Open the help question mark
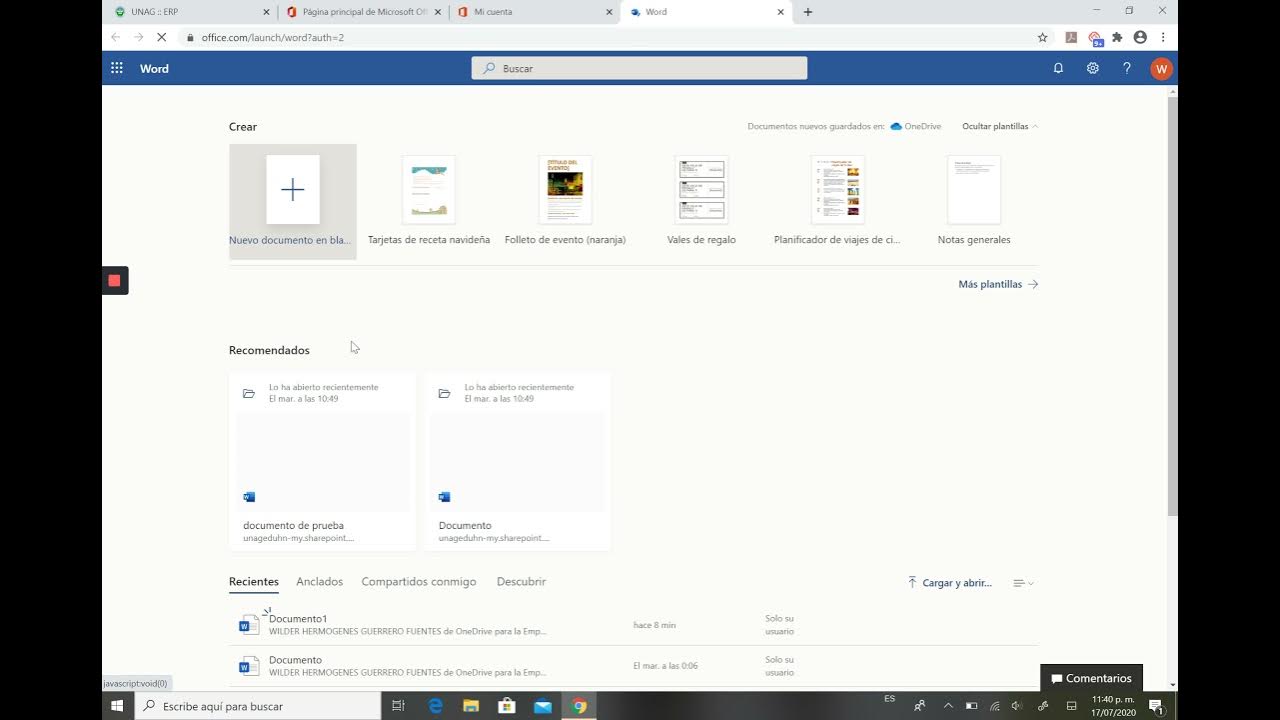Image resolution: width=1280 pixels, height=720 pixels. pos(1126,68)
